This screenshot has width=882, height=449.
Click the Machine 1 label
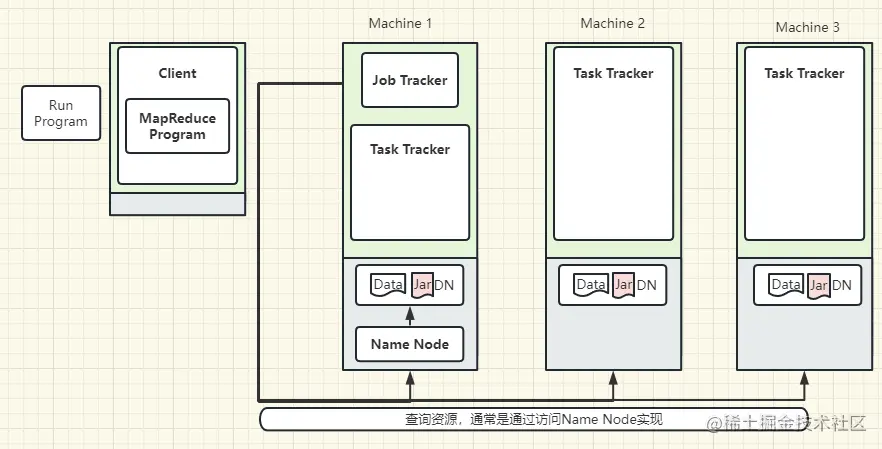400,23
